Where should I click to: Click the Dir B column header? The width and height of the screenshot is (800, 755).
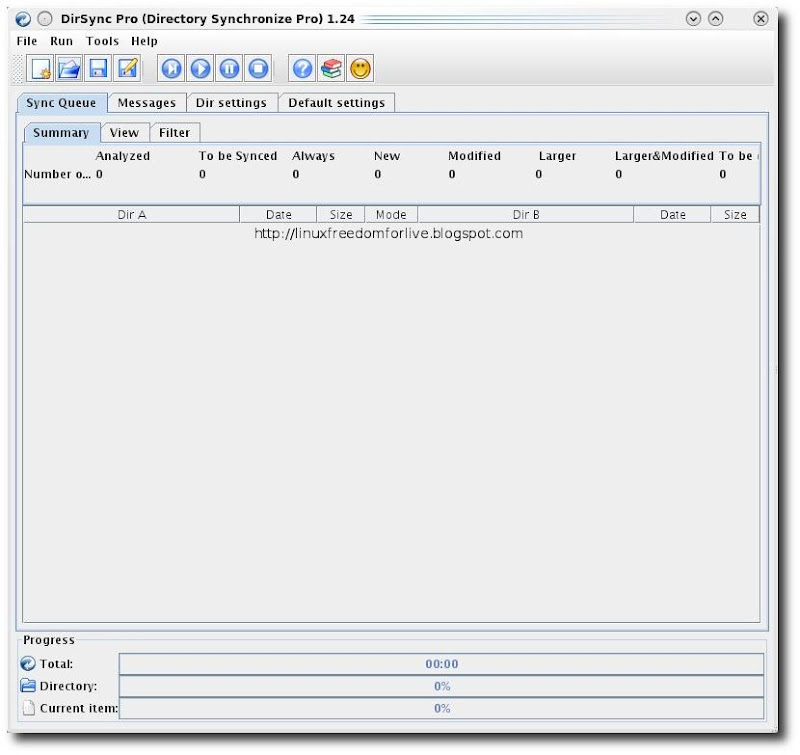coord(526,215)
